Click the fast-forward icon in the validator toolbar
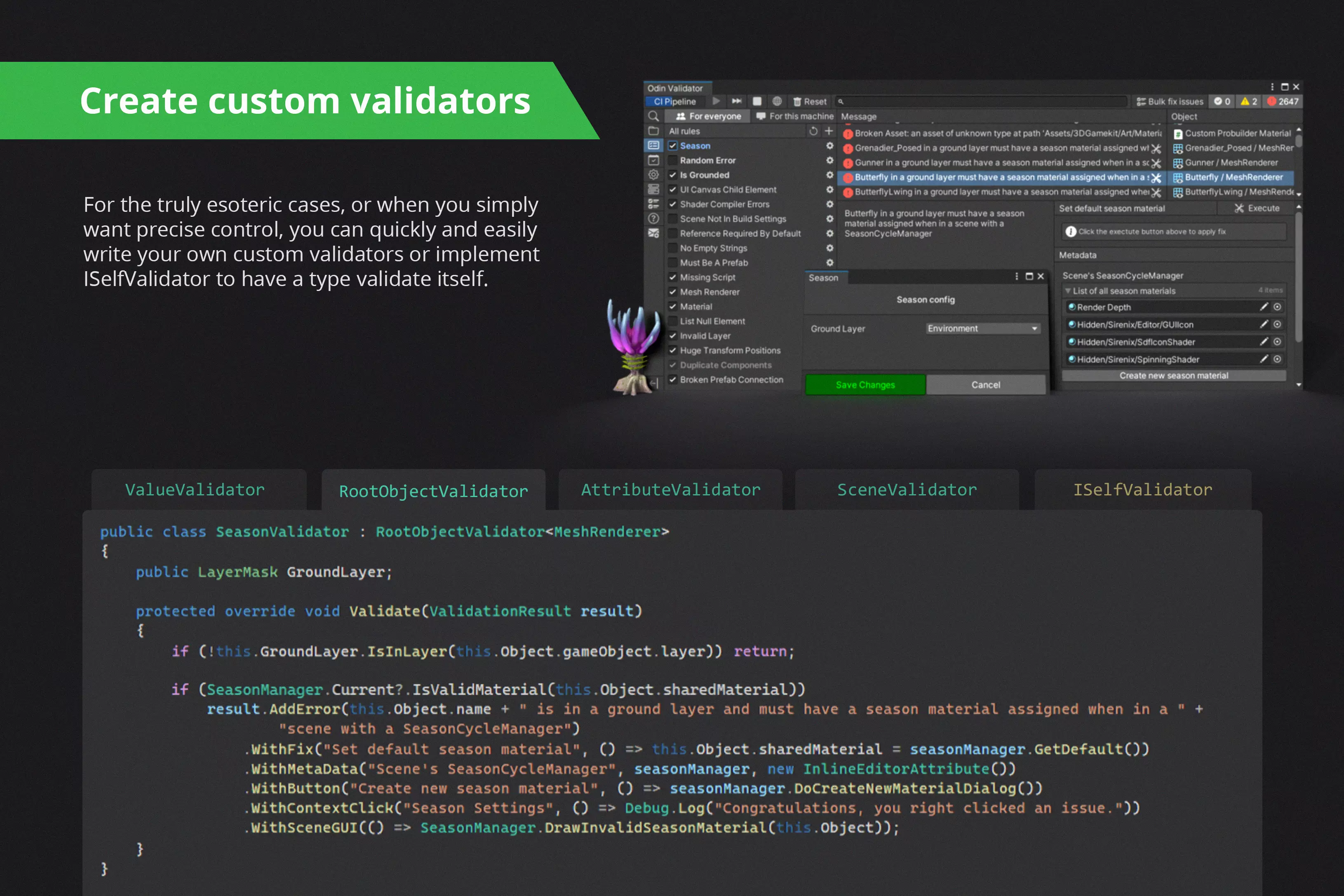The height and width of the screenshot is (896, 1344). (737, 101)
